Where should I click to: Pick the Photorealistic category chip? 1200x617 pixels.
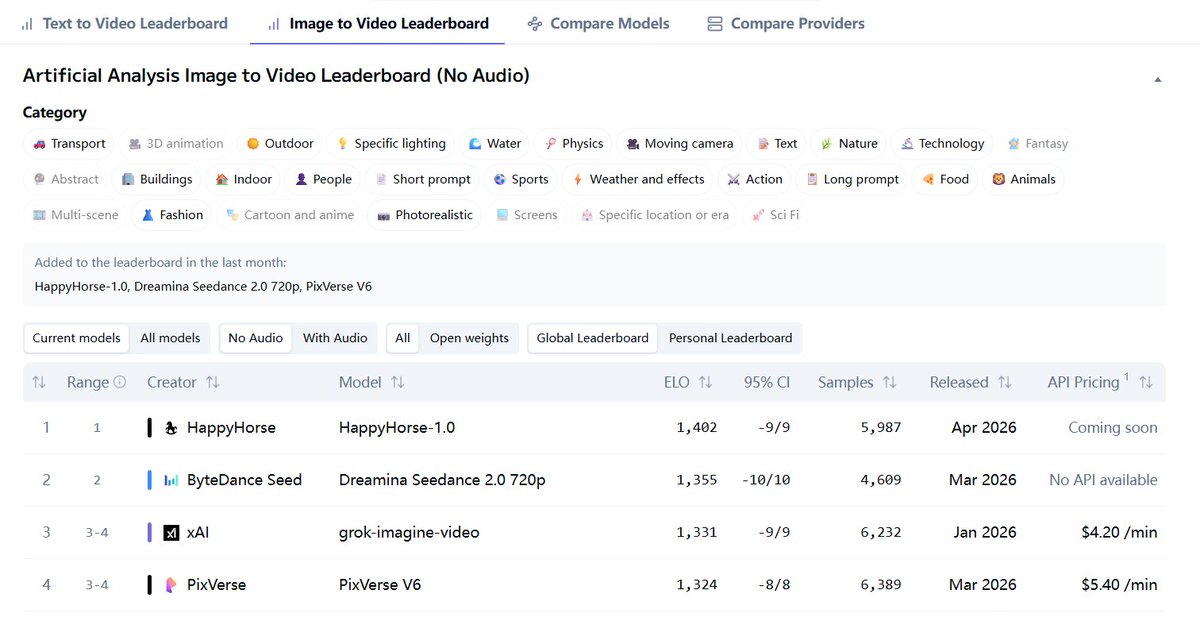[425, 215]
